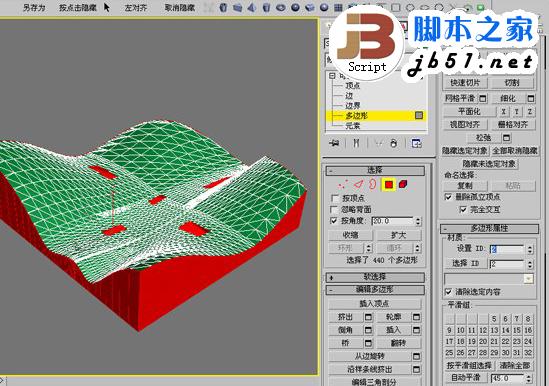Open settings box next to 细化
Image resolution: width=549 pixels, height=386 pixels.
pos(531,98)
